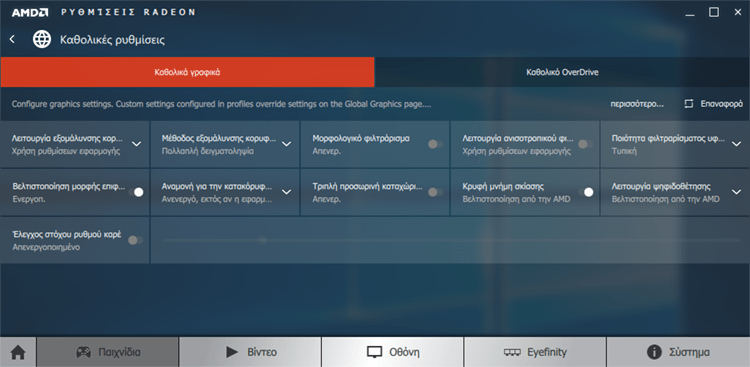
Task: Close the Radeon settings window
Action: pyautogui.click(x=738, y=12)
